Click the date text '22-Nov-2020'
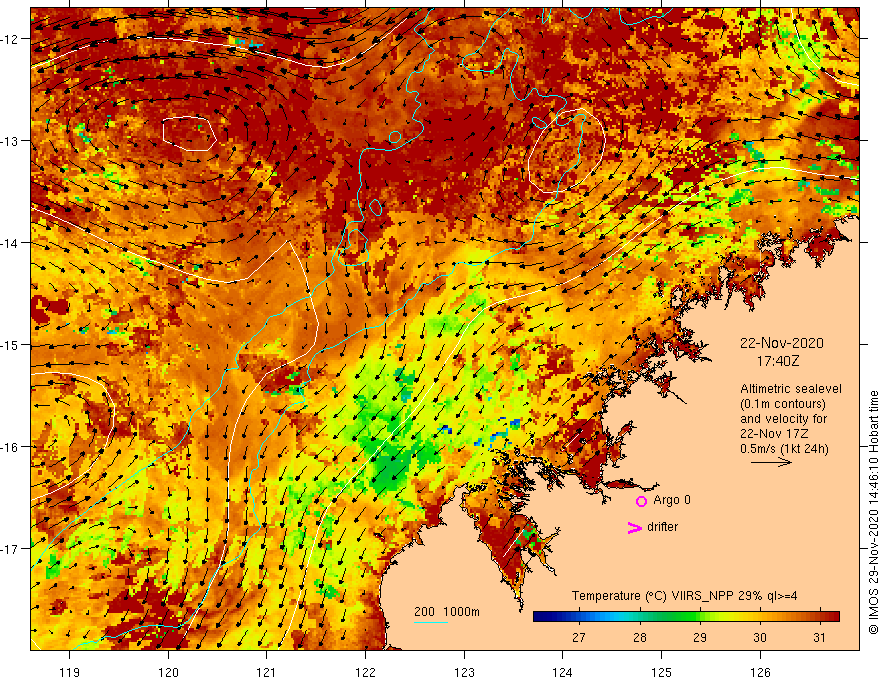 [x=781, y=343]
